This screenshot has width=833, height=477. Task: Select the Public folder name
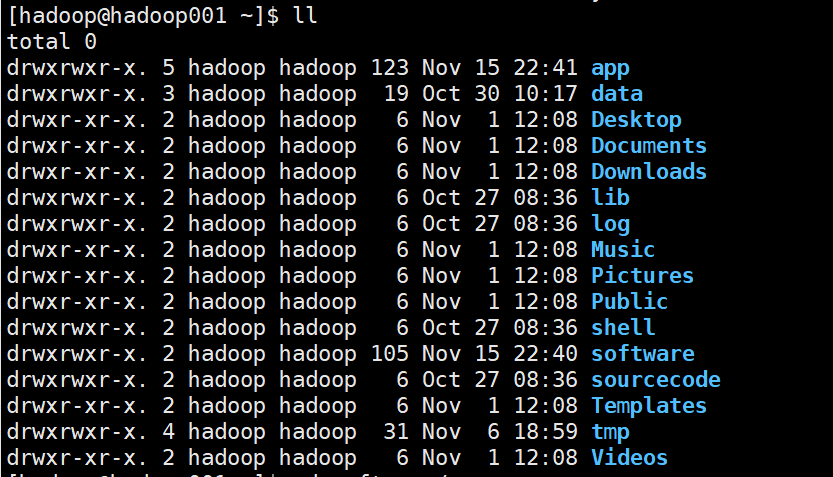coord(630,302)
